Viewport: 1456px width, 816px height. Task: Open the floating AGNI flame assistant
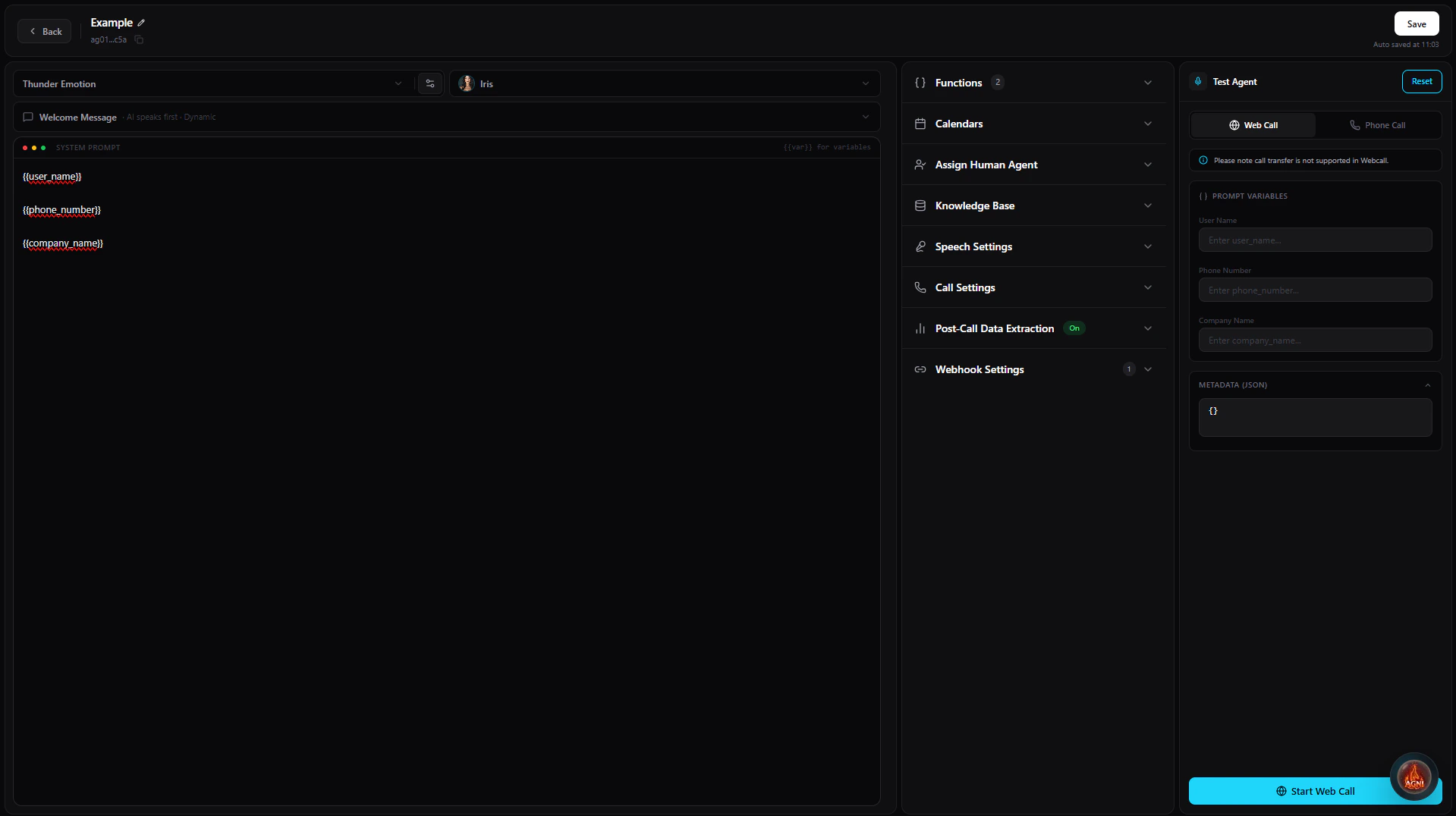[x=1414, y=777]
